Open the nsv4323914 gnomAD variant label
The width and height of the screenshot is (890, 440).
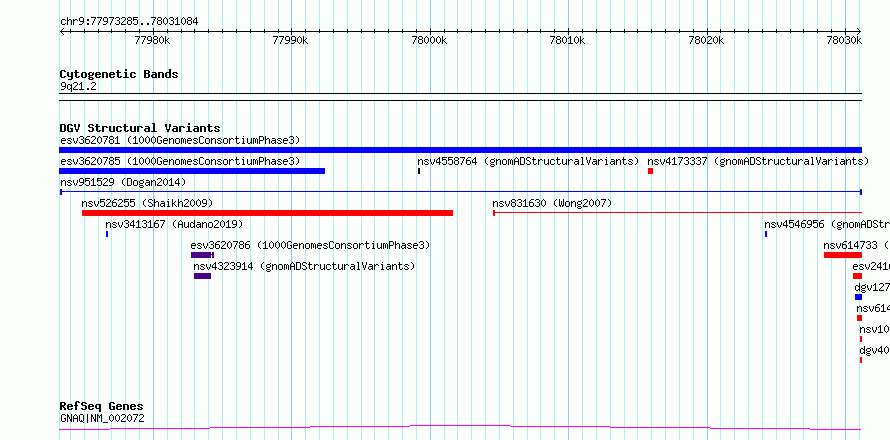(304, 266)
